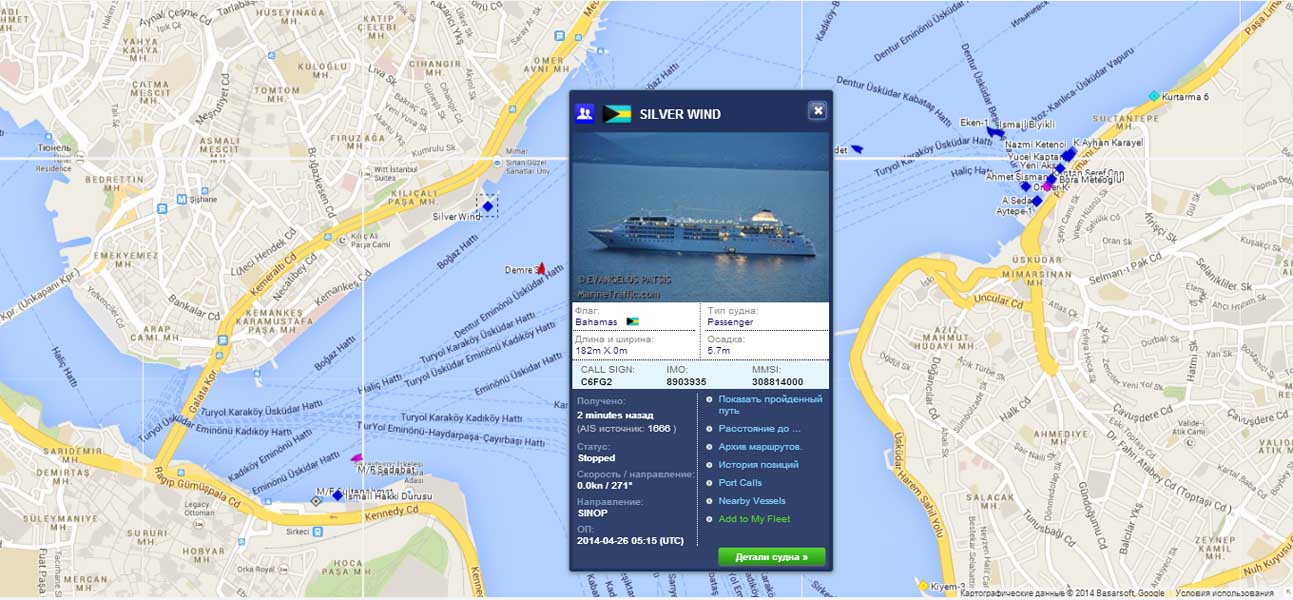Select the magenta vessel marker near Sadabat
Viewport: 1293px width, 600px height.
pos(356,458)
